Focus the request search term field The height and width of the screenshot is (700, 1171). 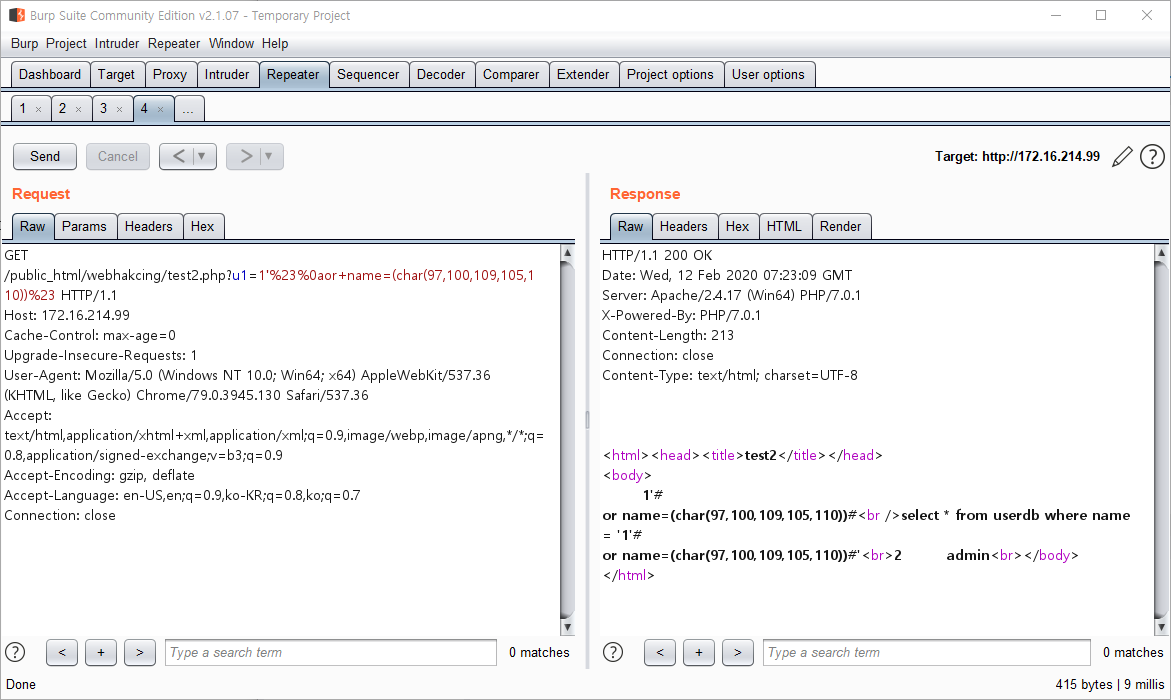(x=331, y=652)
